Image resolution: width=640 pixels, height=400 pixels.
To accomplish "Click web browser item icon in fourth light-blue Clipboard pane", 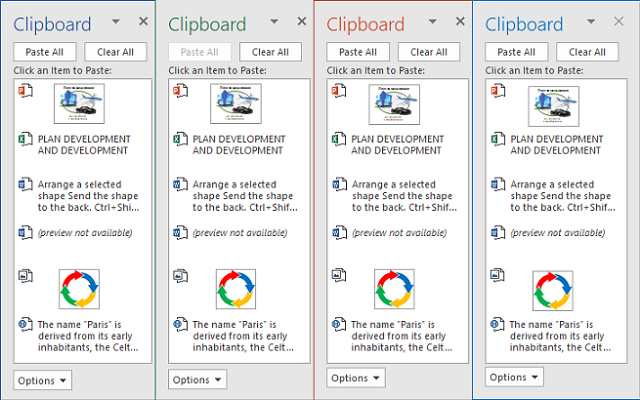I will [498, 324].
